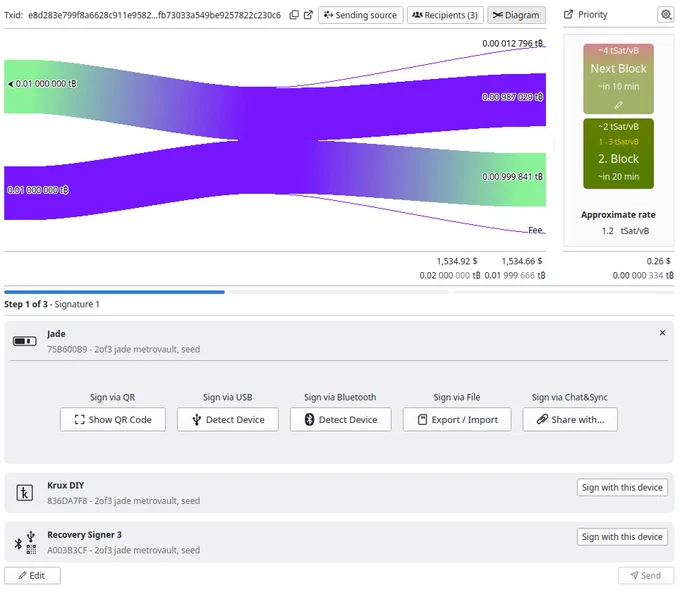Click the Approximate rate label
680x590 pixels.
click(618, 215)
